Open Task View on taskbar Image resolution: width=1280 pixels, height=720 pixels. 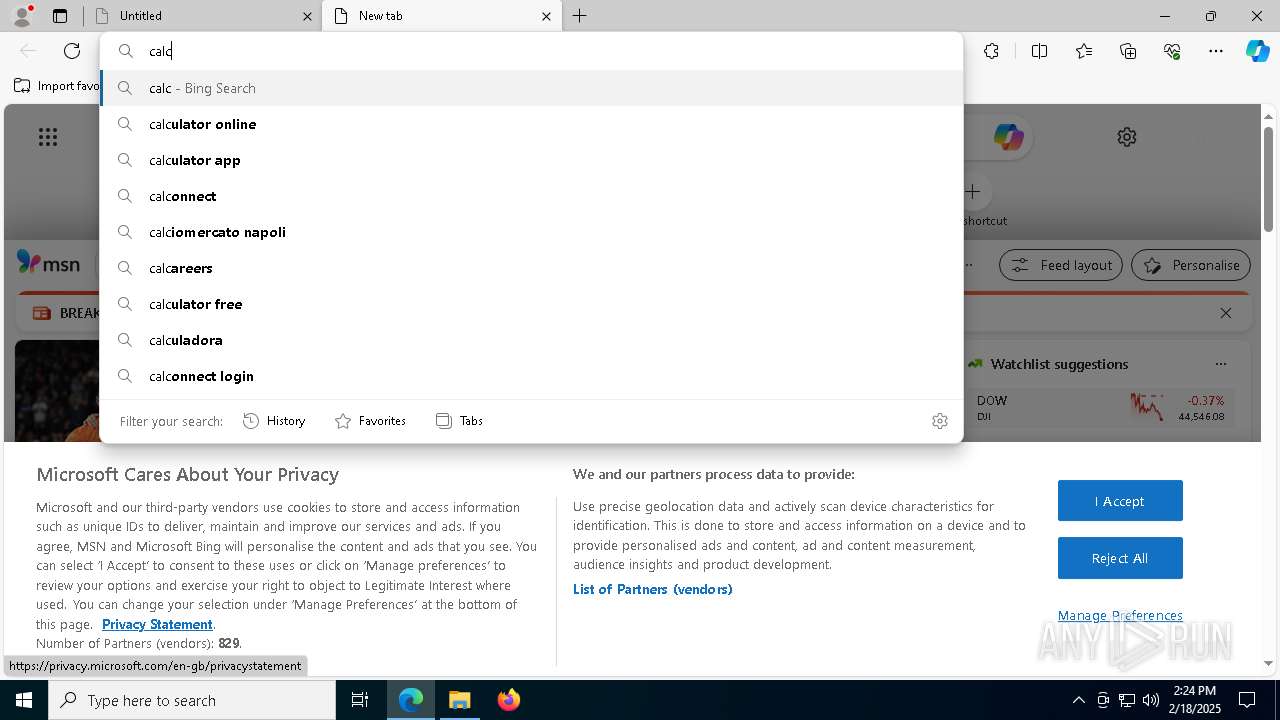coord(360,700)
